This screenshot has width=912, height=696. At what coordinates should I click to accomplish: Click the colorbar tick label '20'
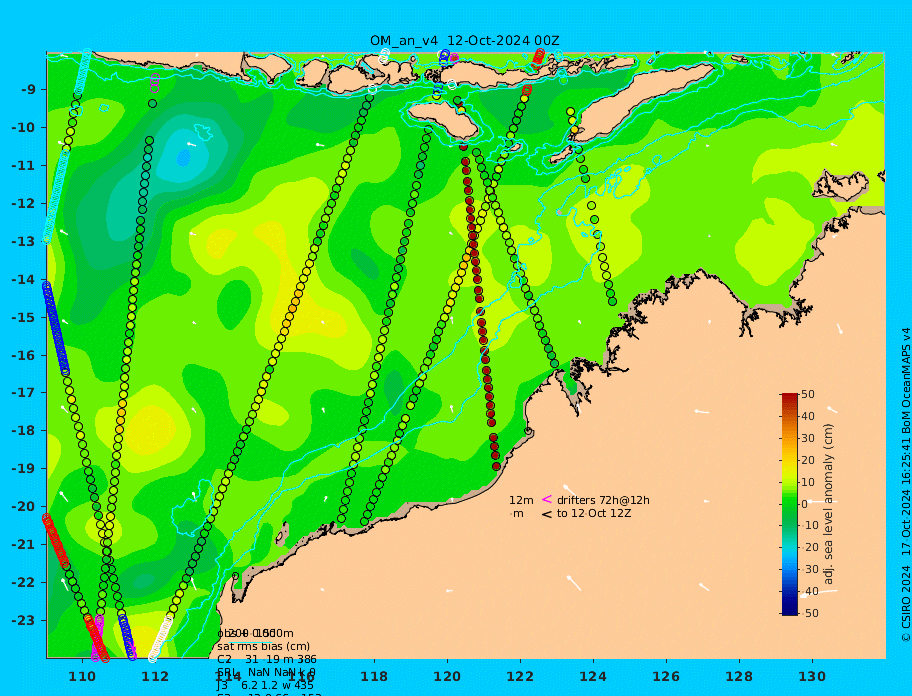[x=808, y=460]
